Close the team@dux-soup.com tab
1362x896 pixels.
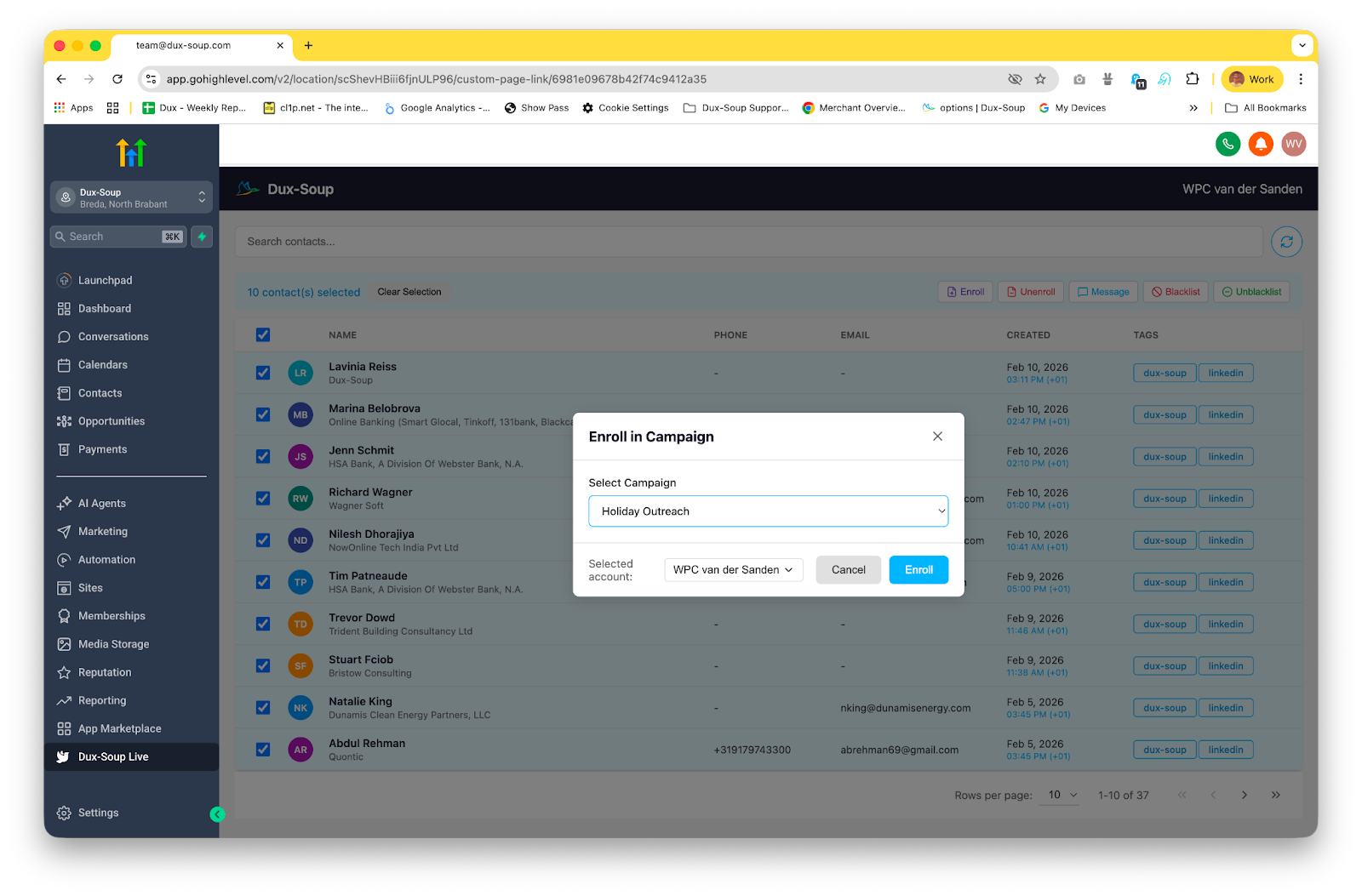280,45
